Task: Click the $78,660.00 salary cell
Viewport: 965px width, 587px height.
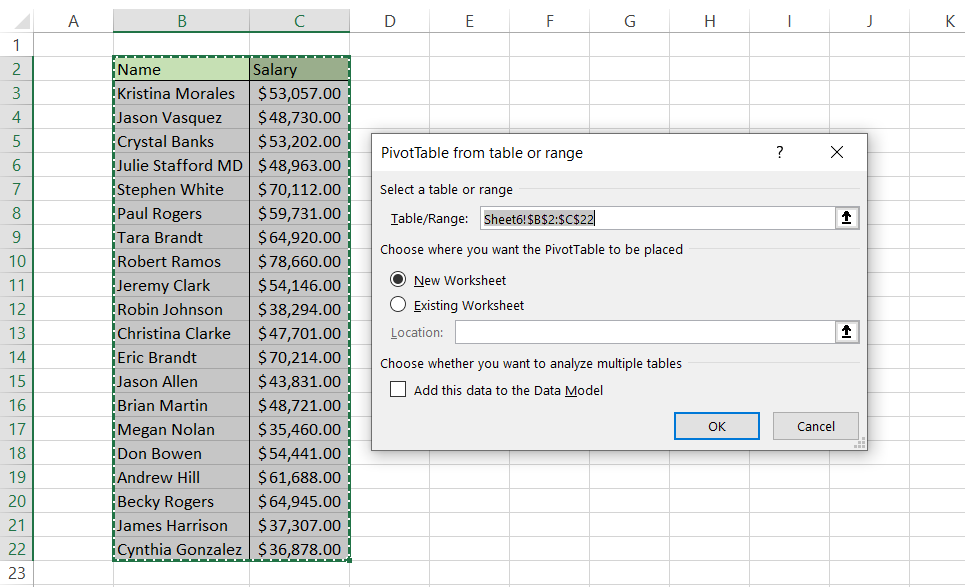Action: [299, 262]
